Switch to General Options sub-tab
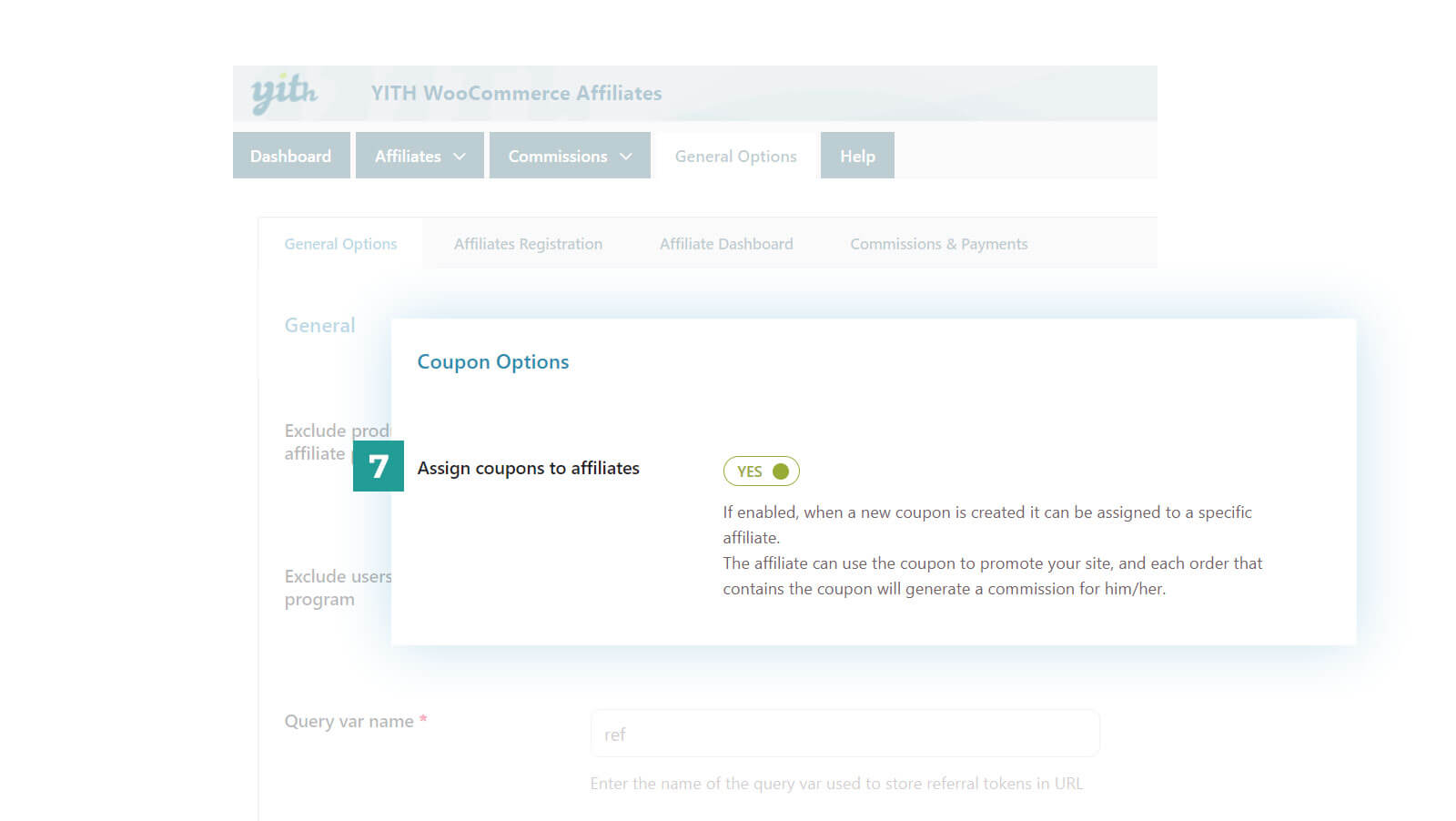 340,244
